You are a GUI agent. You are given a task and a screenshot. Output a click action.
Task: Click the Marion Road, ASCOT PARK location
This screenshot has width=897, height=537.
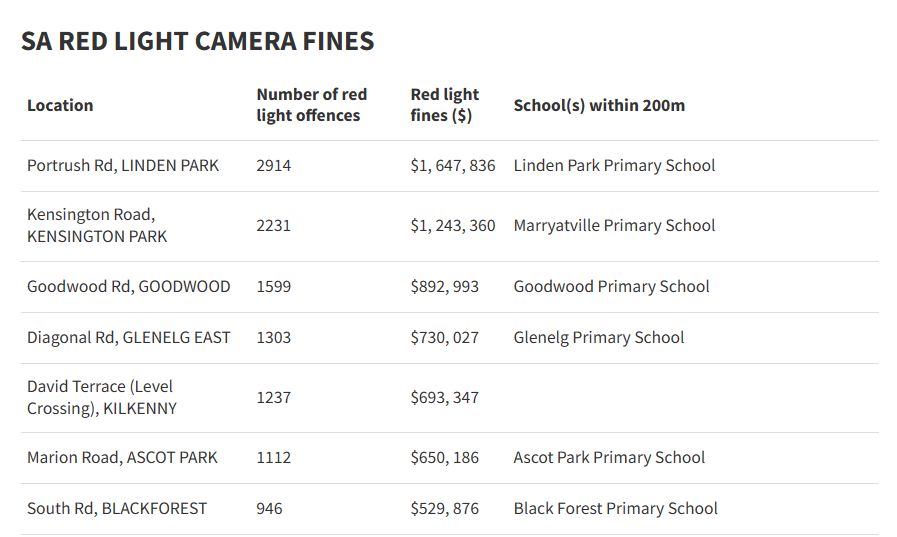pyautogui.click(x=122, y=457)
